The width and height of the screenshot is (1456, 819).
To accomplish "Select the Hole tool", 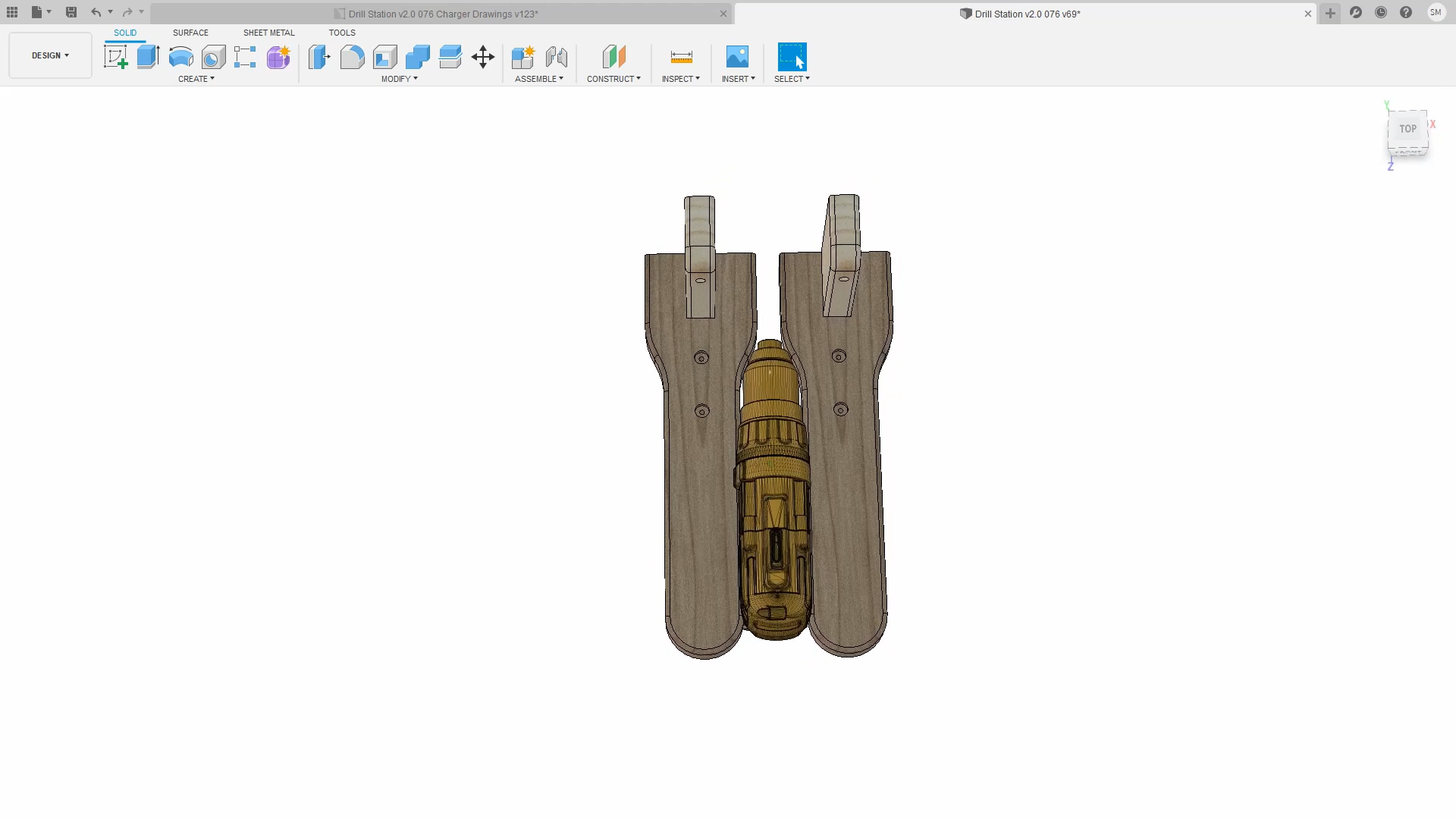I will click(213, 57).
